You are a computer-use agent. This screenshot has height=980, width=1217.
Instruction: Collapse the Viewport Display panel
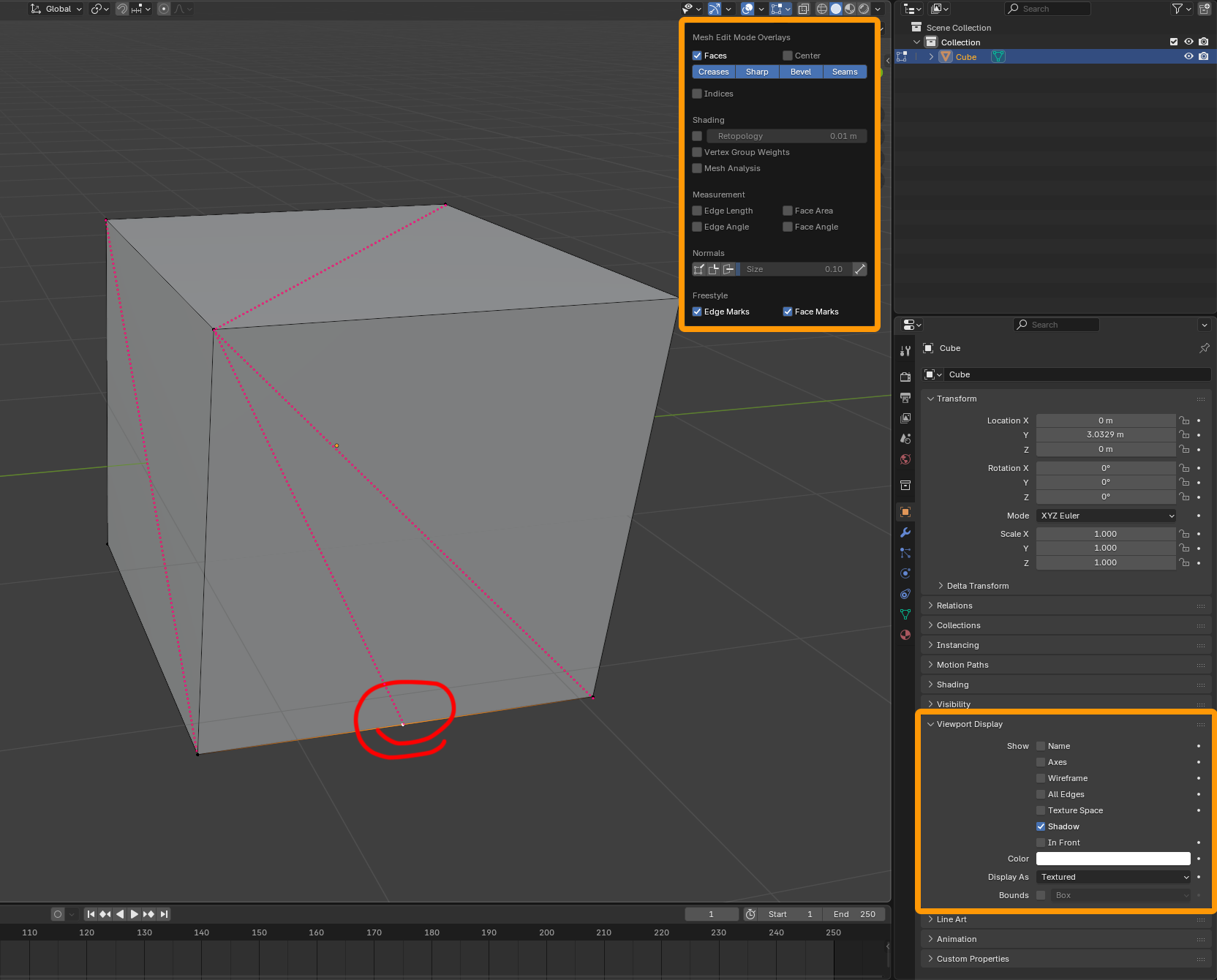click(x=930, y=724)
